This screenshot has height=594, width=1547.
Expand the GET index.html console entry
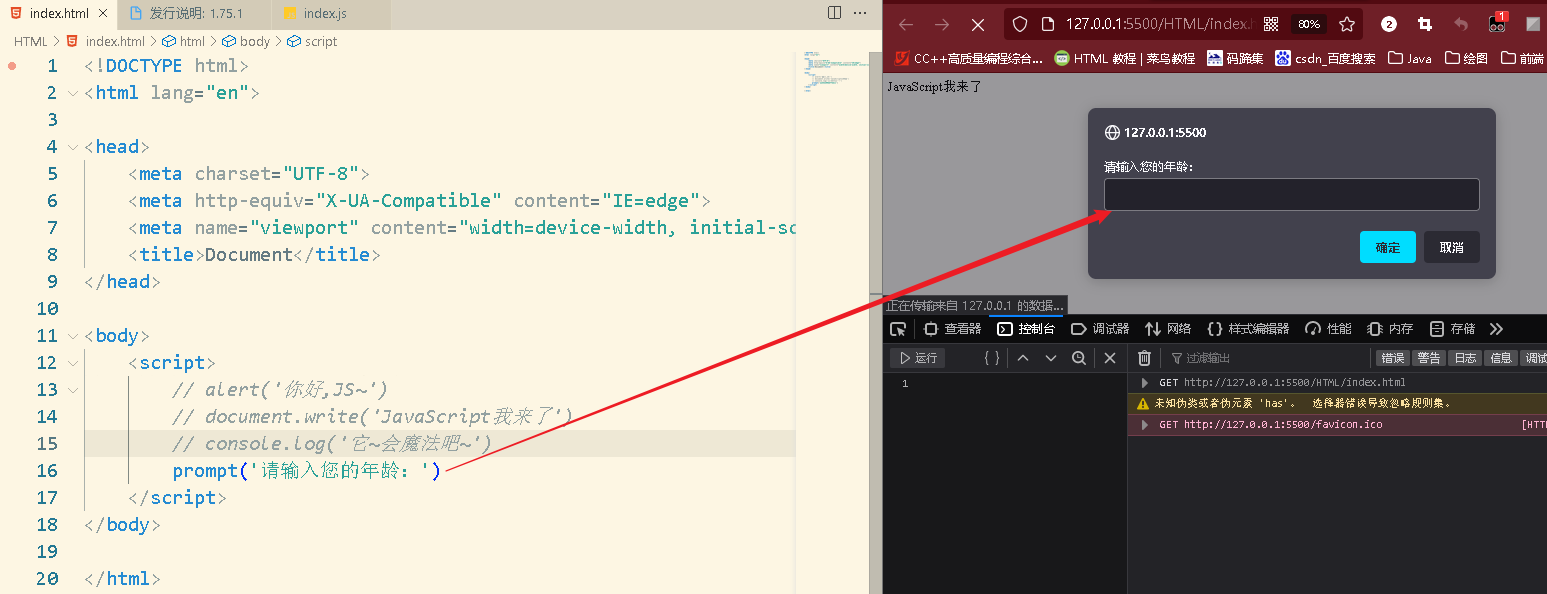click(1145, 383)
